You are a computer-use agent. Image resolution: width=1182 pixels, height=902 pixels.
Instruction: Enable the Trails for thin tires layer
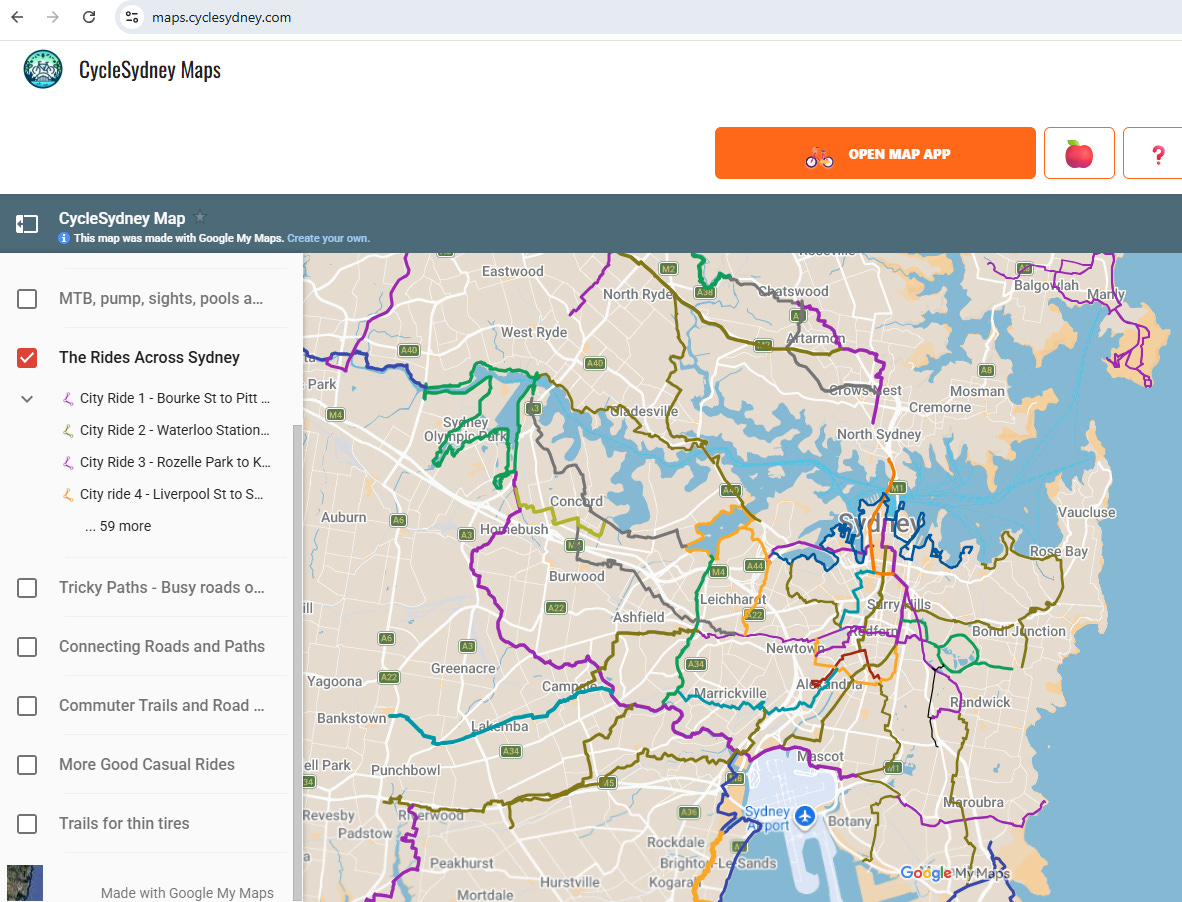pyautogui.click(x=27, y=824)
